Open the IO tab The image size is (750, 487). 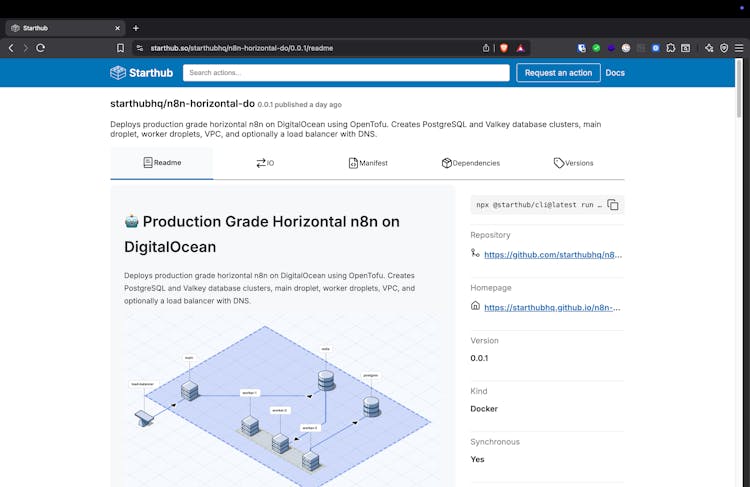coord(264,163)
